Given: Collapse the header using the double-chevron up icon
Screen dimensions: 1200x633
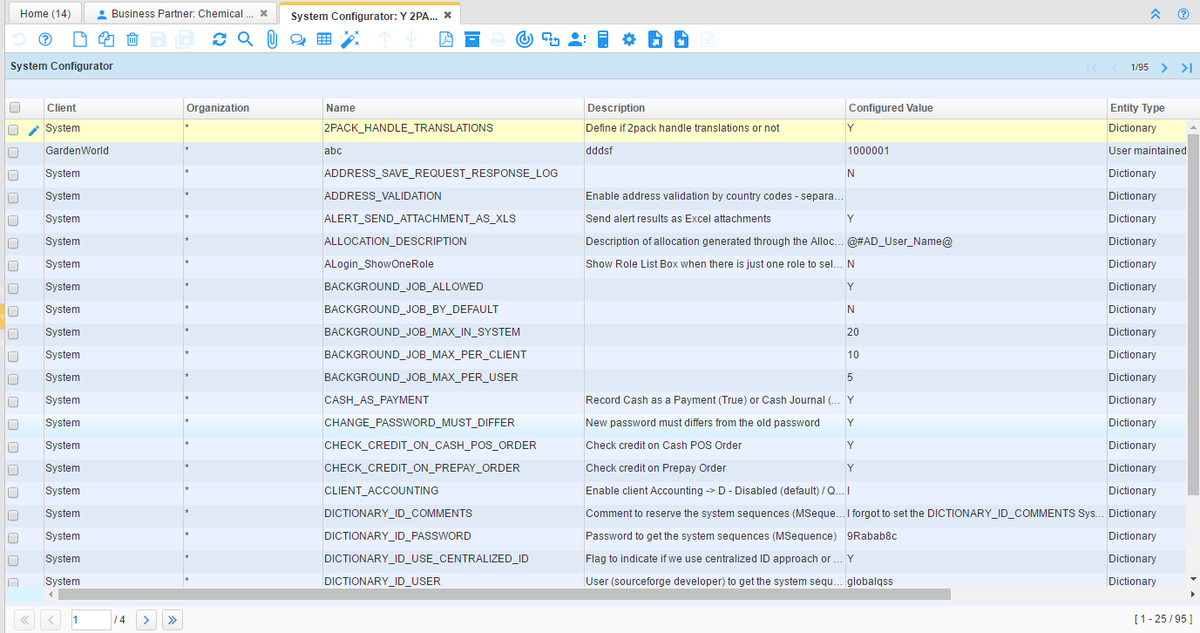Looking at the screenshot, I should (1156, 14).
